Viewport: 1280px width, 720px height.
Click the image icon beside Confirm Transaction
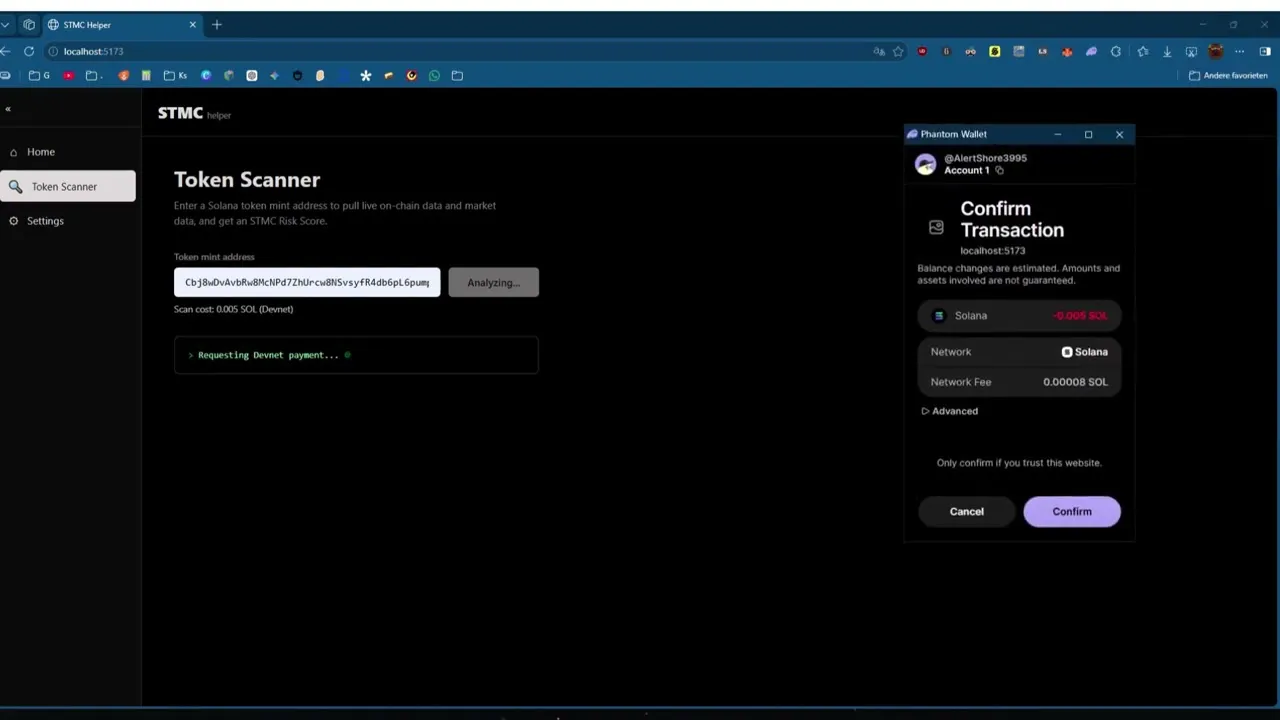click(x=936, y=228)
